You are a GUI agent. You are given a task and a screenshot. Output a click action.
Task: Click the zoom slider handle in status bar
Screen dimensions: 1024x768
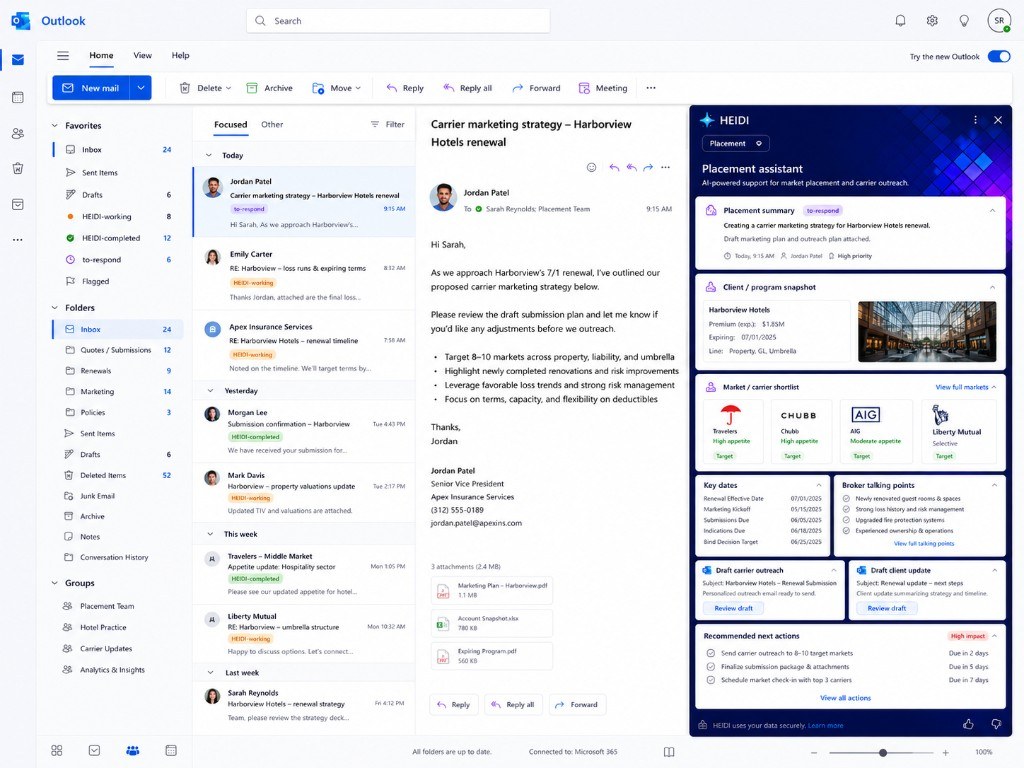883,752
